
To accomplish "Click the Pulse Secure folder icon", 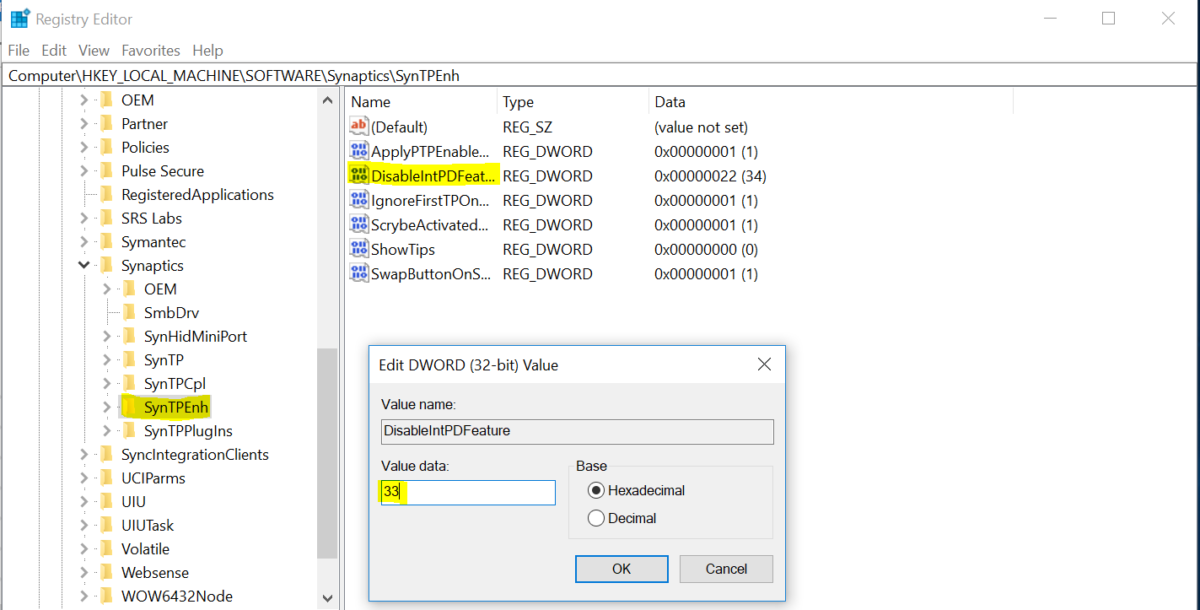I will coord(106,171).
